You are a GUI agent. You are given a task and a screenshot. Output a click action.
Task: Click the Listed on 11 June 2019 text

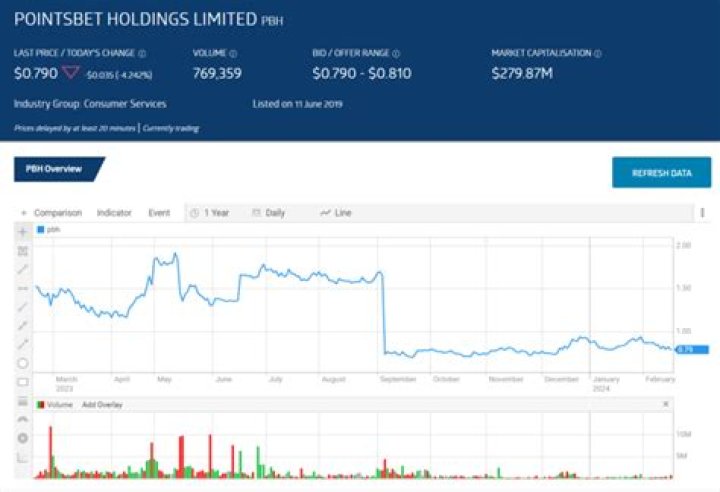pyautogui.click(x=297, y=104)
